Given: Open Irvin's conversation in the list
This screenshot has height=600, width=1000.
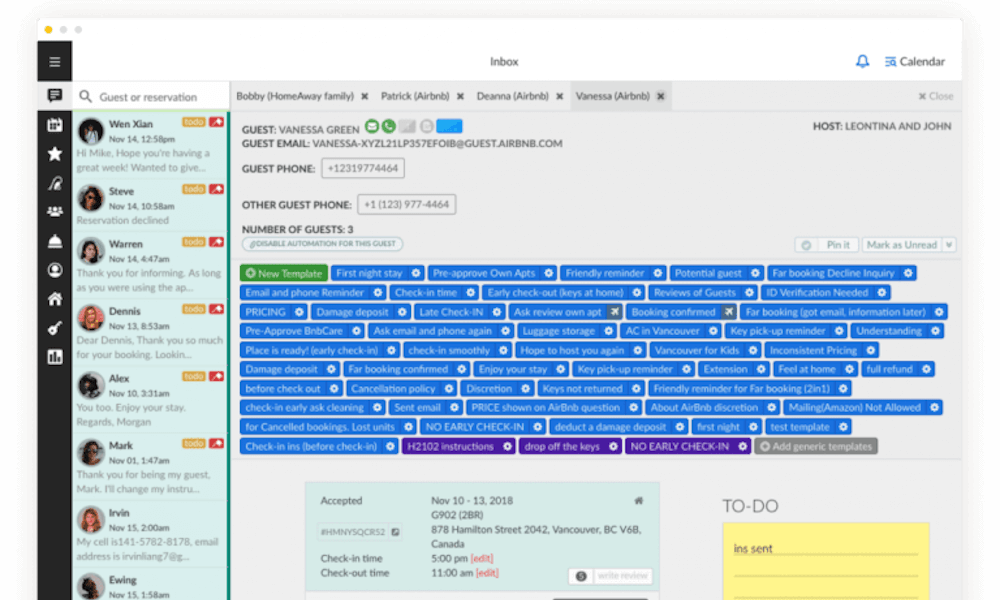Looking at the screenshot, I should pos(151,534).
